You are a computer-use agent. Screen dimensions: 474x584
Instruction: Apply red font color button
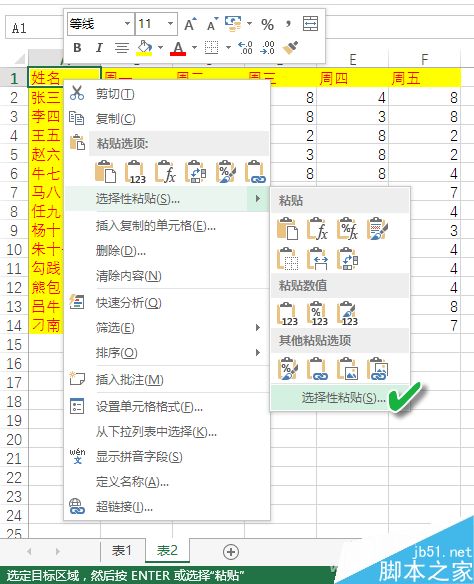click(178, 48)
